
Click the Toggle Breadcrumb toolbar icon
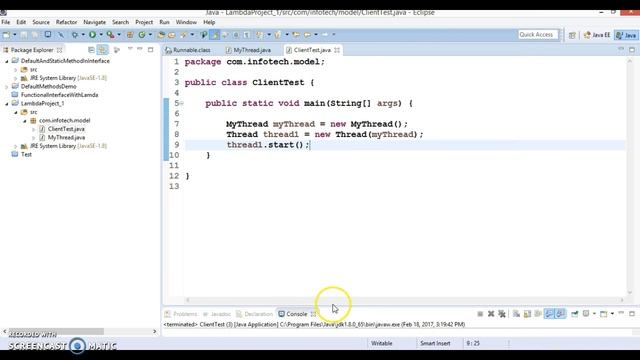203,35
